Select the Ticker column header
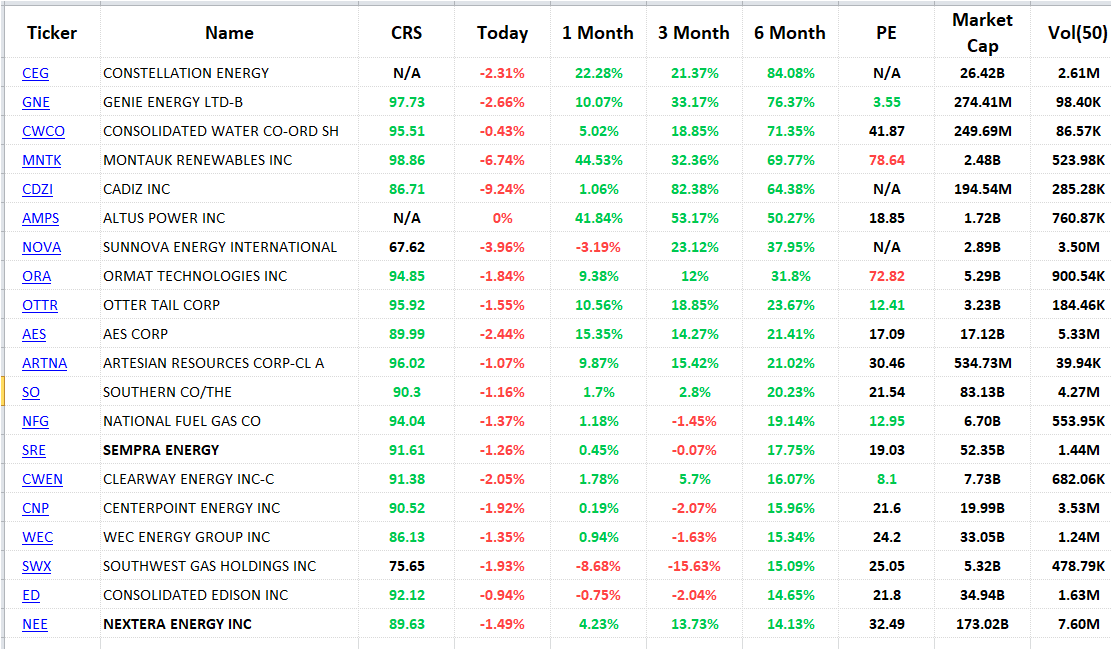The image size is (1112, 650). (52, 33)
